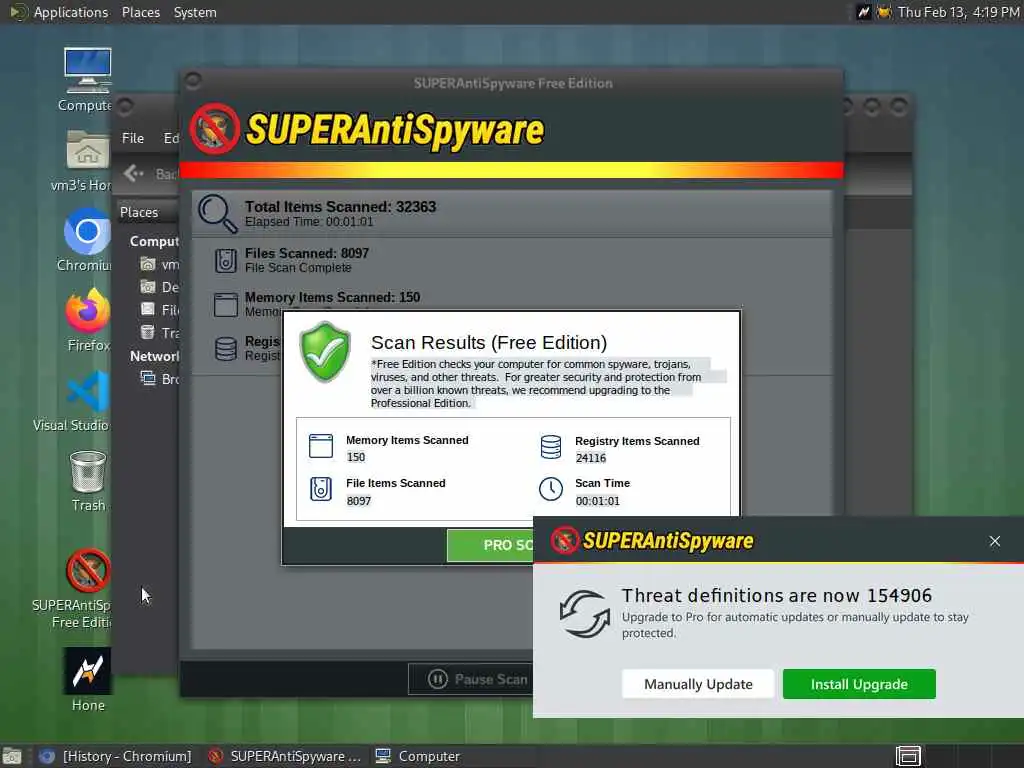Click the refresh arrows icon in the update popup
Viewport: 1024px width, 768px height.
[584, 613]
